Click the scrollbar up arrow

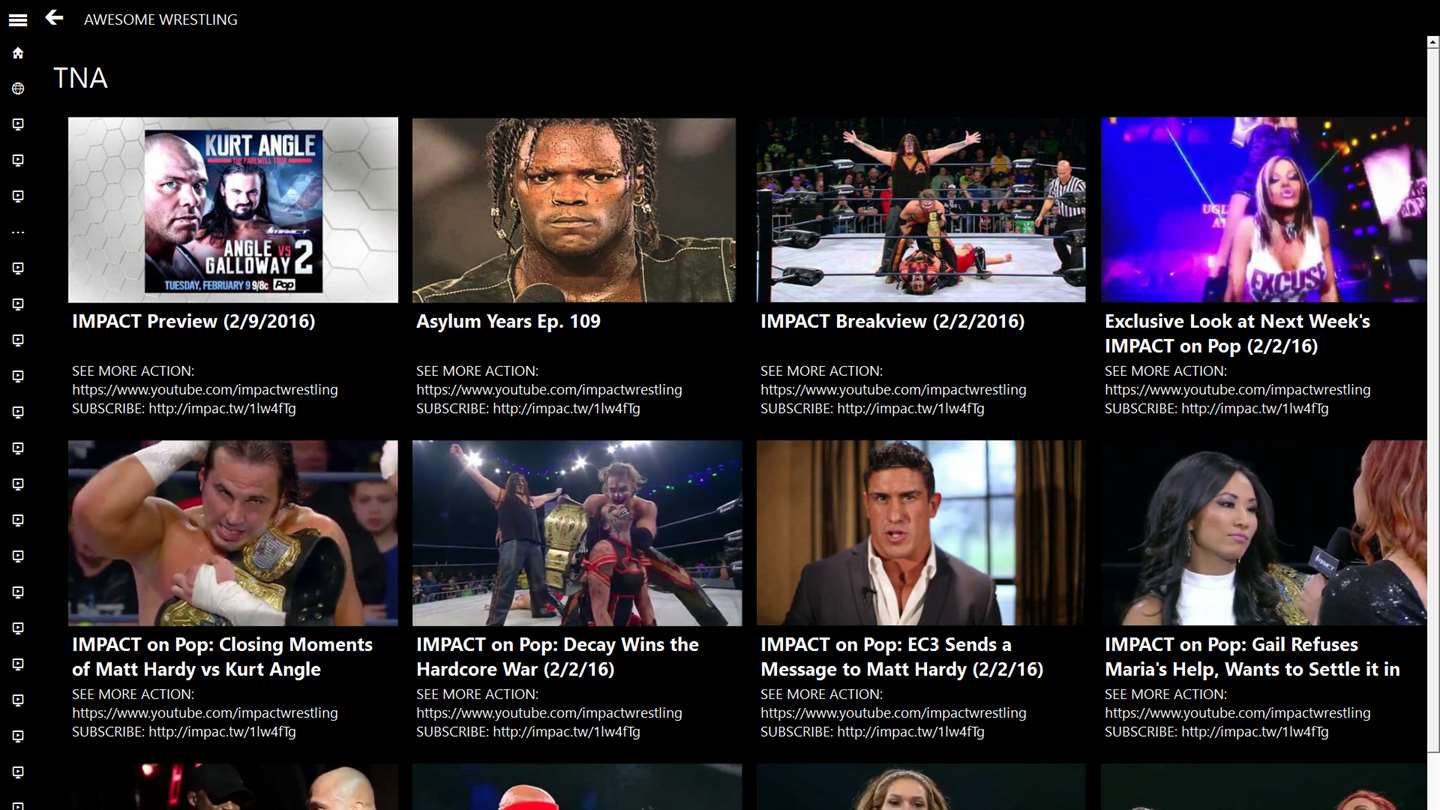(1433, 43)
